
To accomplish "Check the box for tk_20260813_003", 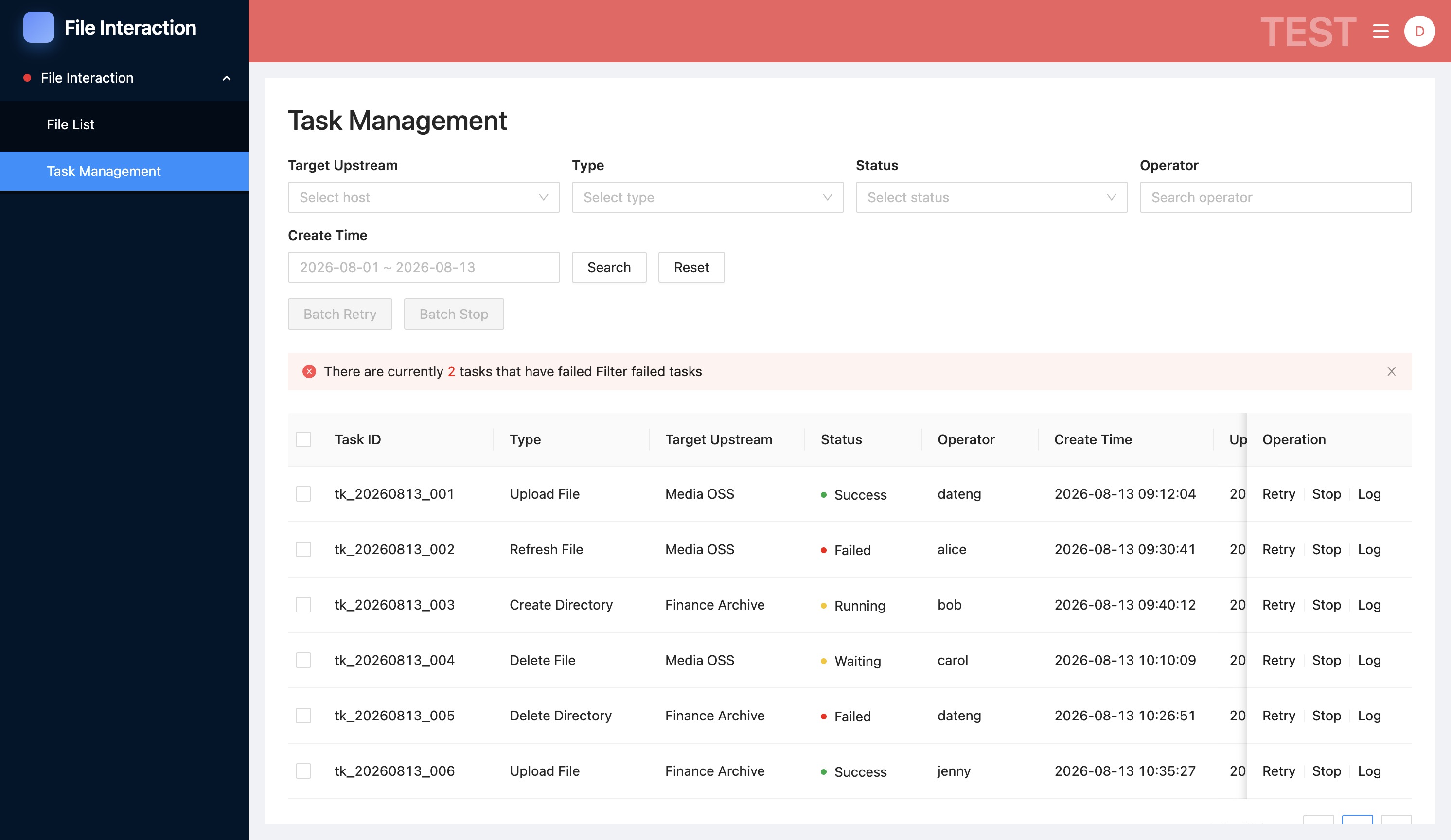I will pos(303,605).
